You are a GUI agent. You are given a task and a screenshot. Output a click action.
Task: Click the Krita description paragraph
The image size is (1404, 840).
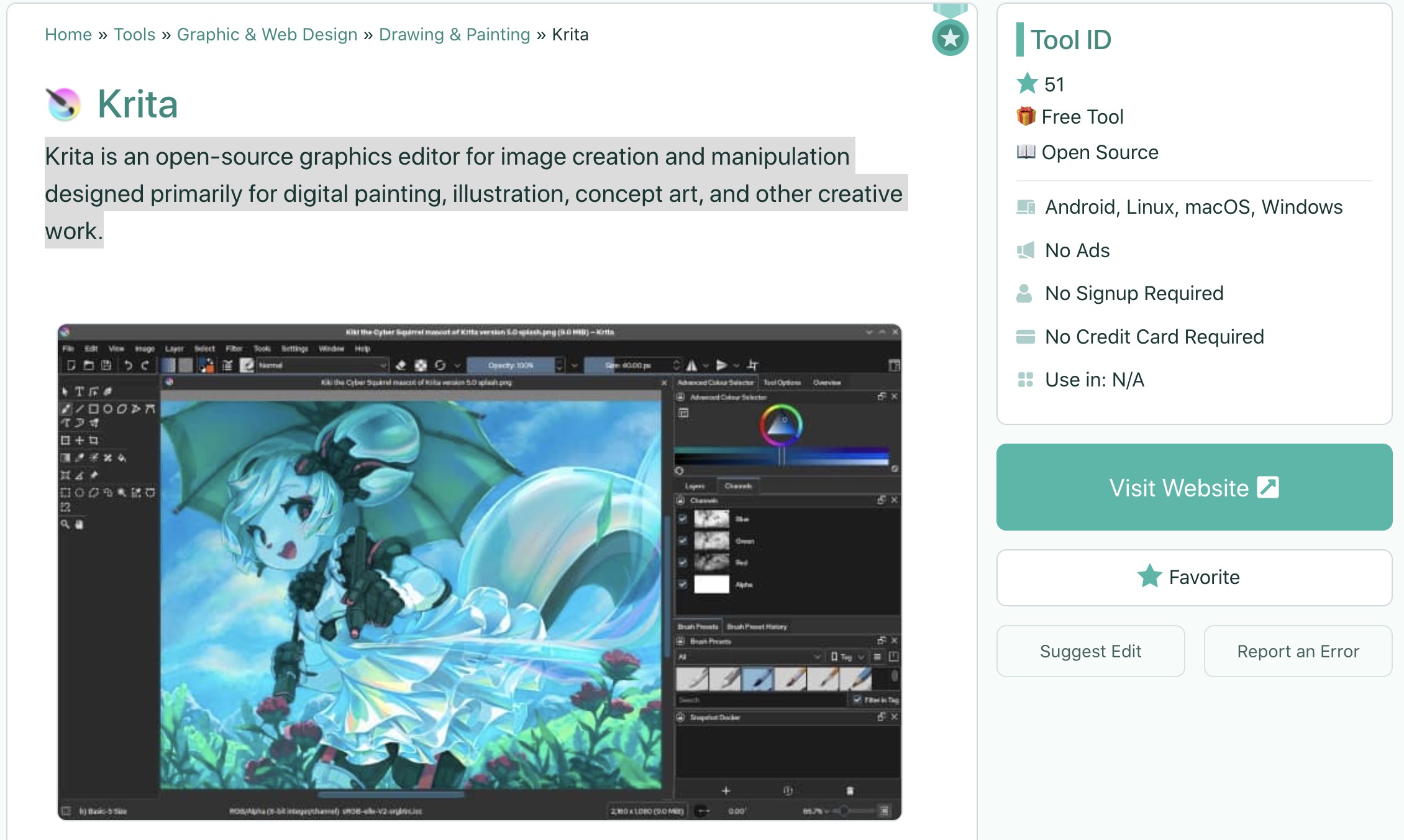pyautogui.click(x=476, y=193)
